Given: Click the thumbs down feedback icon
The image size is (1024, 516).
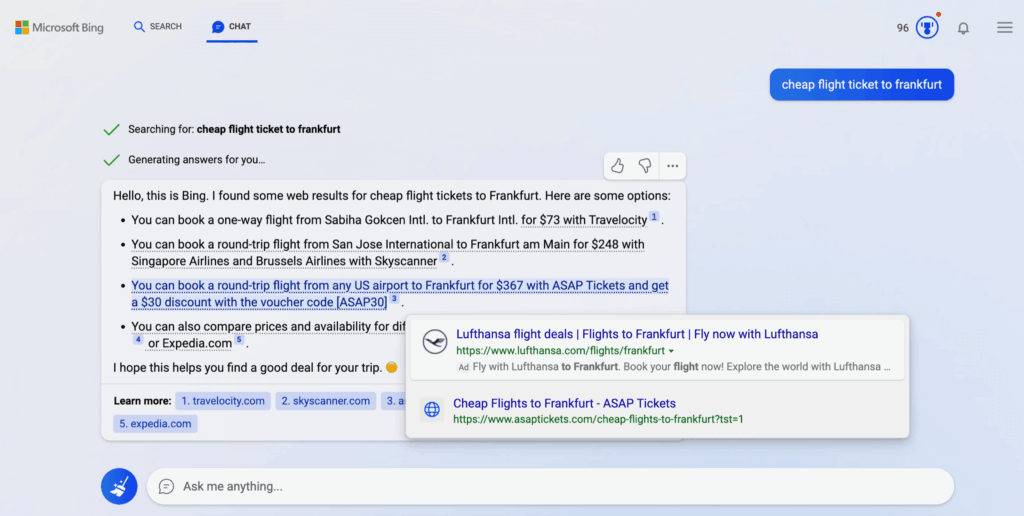Looking at the screenshot, I should tap(645, 166).
